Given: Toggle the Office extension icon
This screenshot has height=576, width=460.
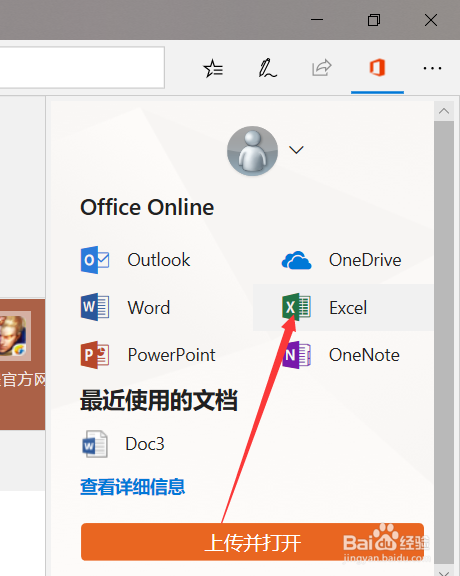Looking at the screenshot, I should click(x=377, y=68).
